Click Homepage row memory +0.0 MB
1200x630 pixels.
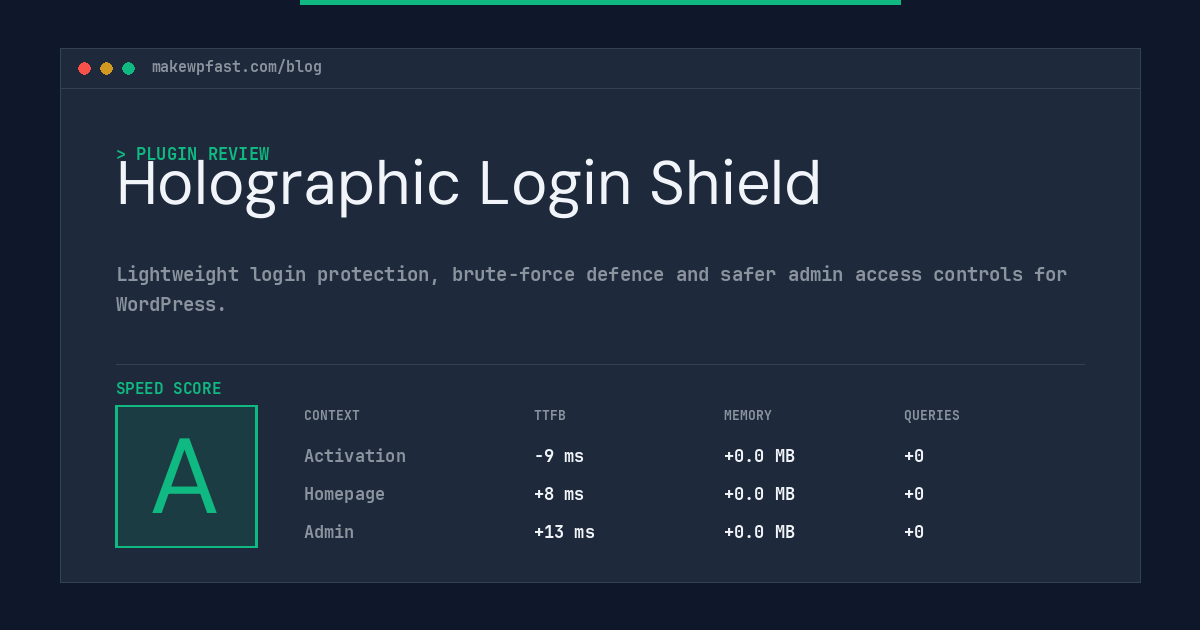[759, 494]
